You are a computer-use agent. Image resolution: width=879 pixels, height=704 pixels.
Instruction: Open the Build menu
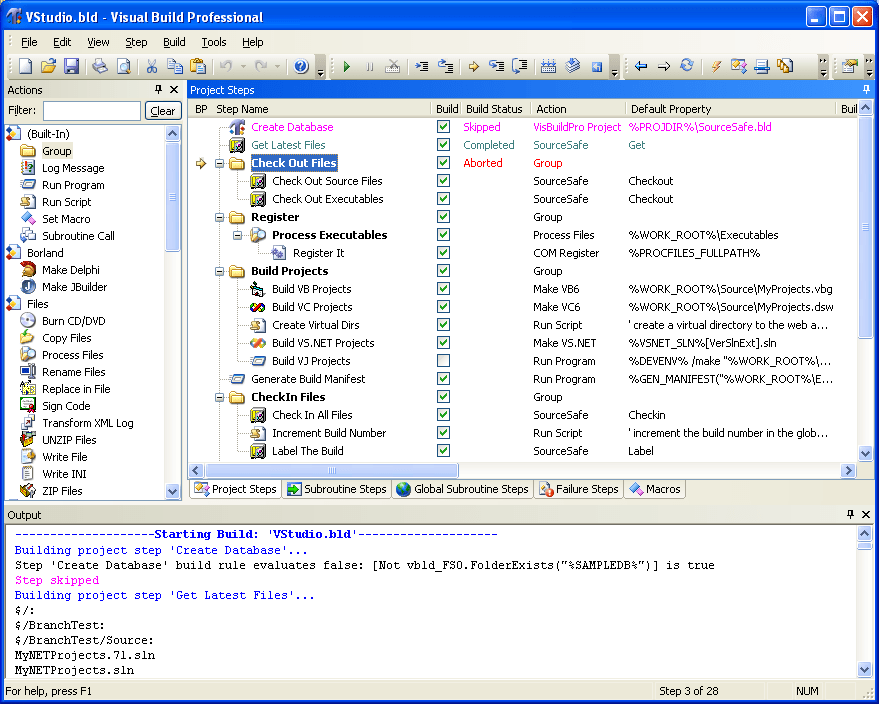[x=173, y=42]
